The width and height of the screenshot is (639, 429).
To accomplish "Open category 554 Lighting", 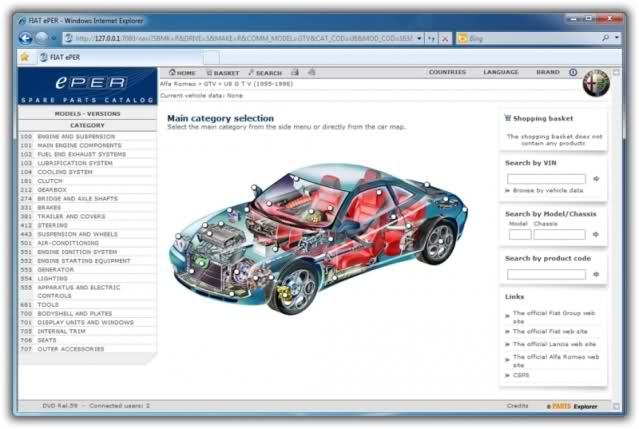I will click(87, 279).
